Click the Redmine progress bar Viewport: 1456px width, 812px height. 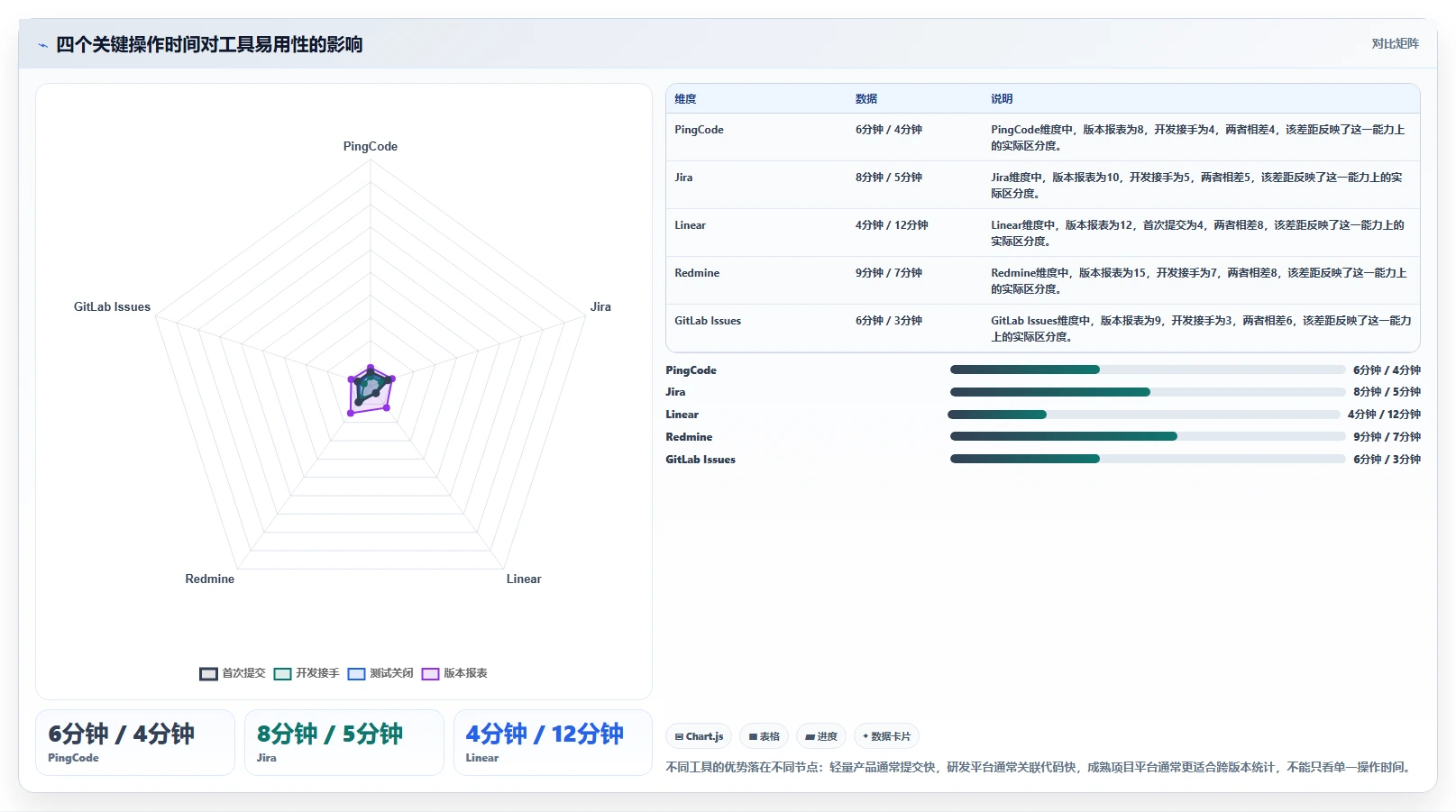tap(1148, 436)
